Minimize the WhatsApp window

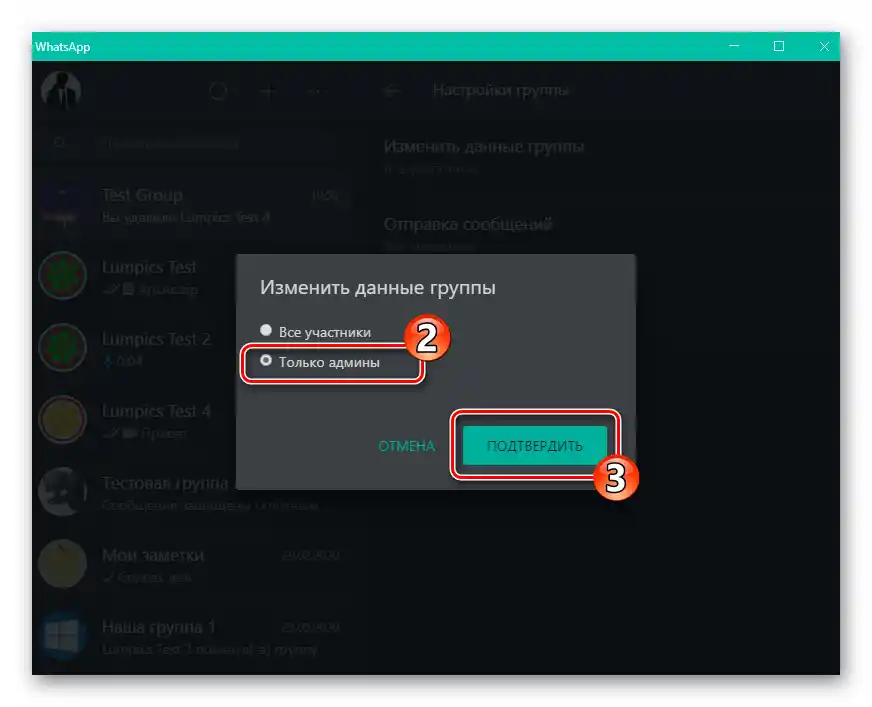coord(734,46)
